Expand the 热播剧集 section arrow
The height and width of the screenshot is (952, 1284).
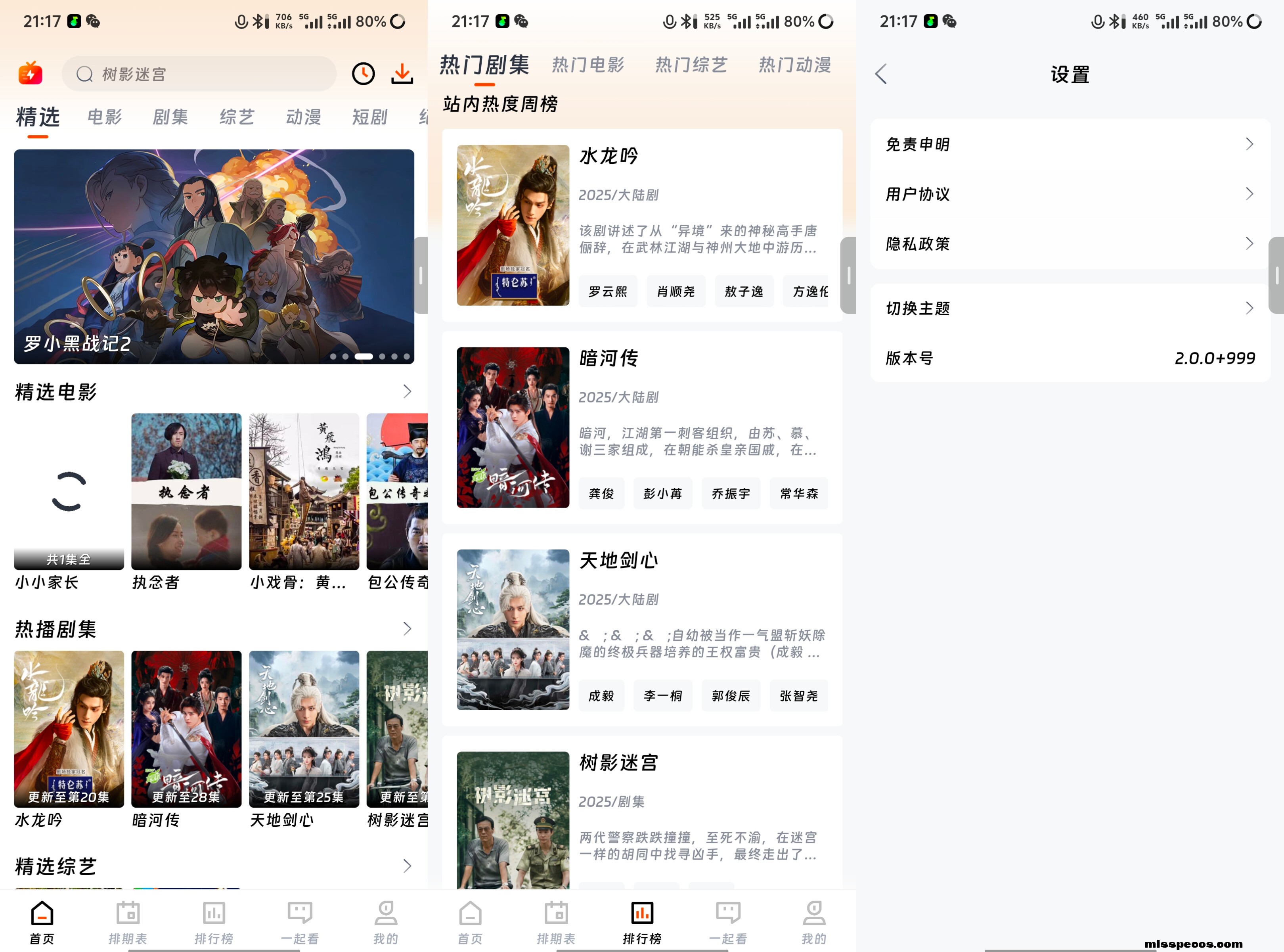click(407, 629)
